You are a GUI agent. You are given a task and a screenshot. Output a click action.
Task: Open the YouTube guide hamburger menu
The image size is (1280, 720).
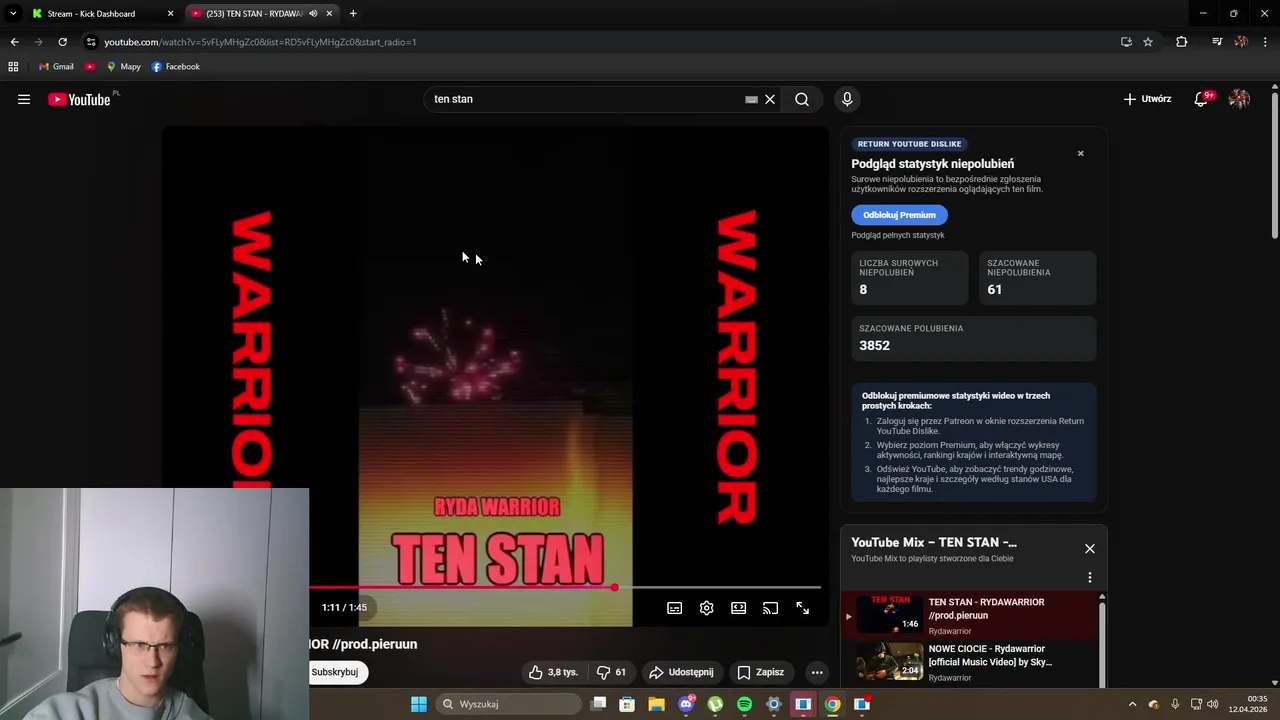(x=24, y=99)
